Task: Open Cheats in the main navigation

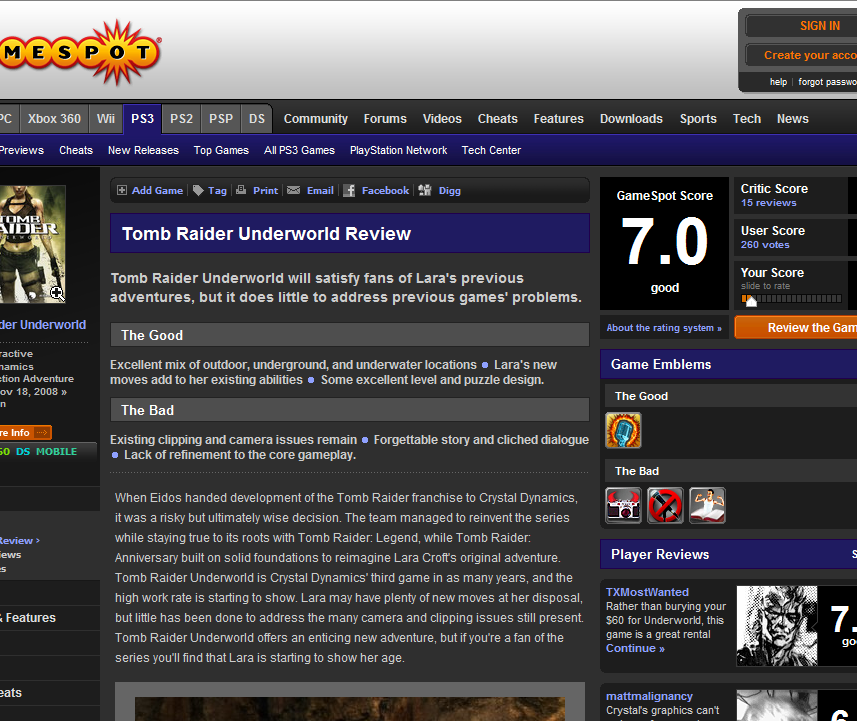Action: tap(497, 119)
